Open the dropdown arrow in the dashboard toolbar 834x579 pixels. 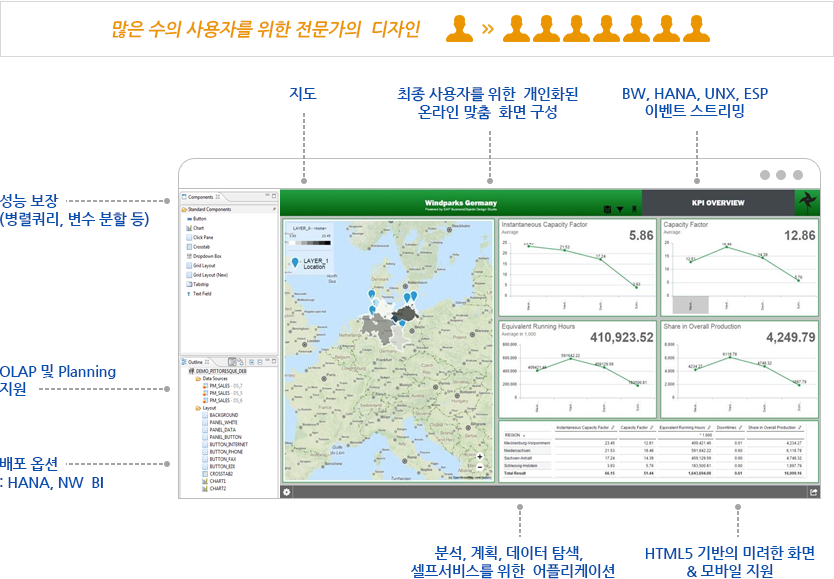coord(620,209)
